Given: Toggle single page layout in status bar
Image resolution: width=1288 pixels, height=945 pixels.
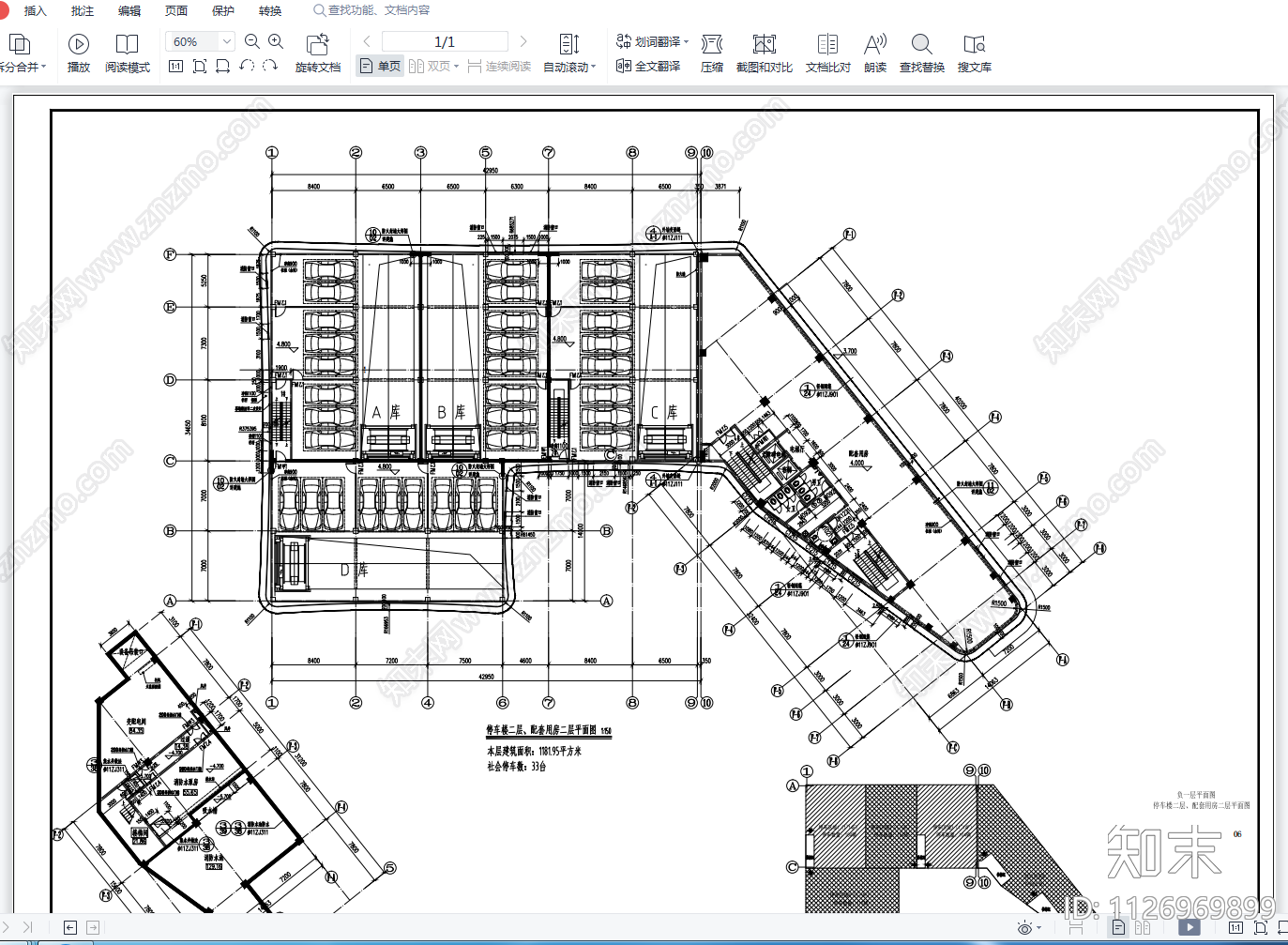Looking at the screenshot, I should (1119, 927).
